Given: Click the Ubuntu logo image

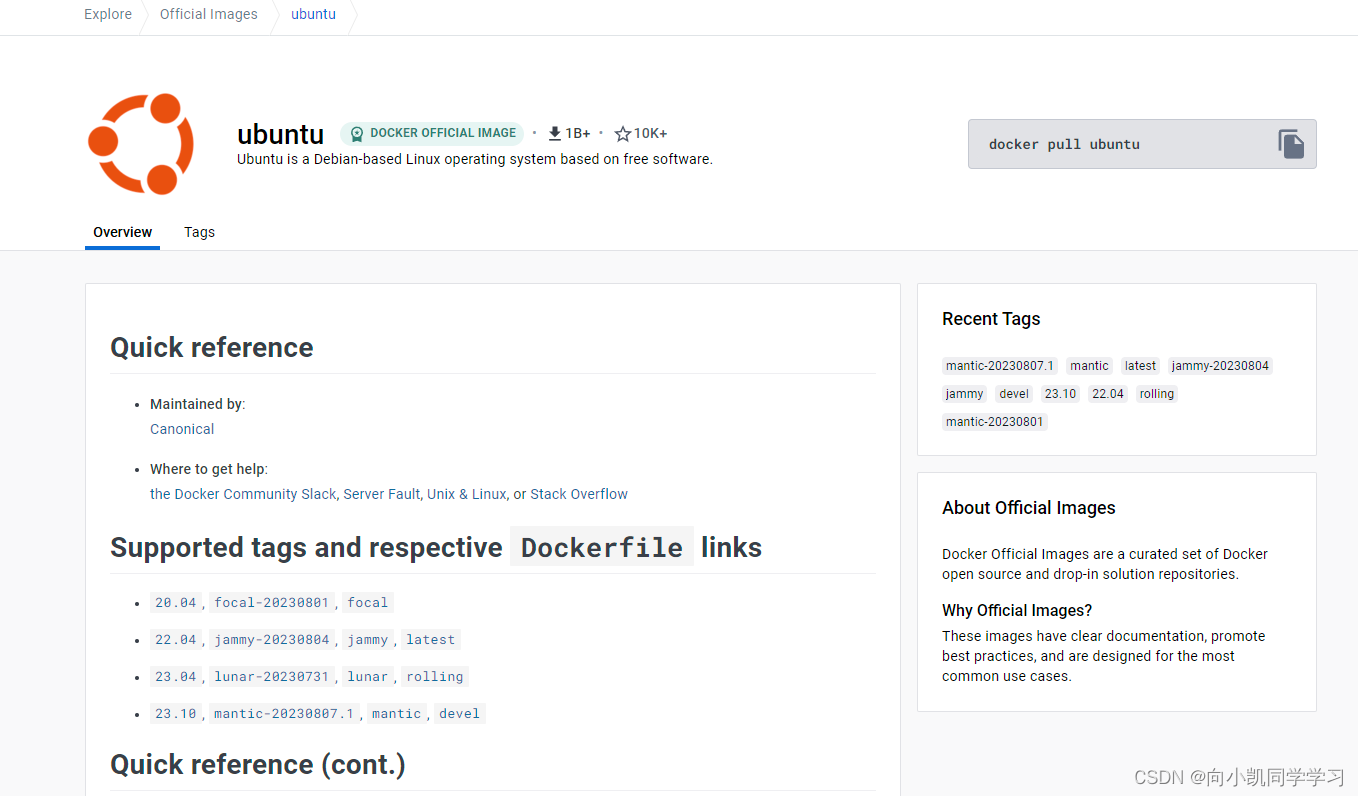Looking at the screenshot, I should pos(141,143).
